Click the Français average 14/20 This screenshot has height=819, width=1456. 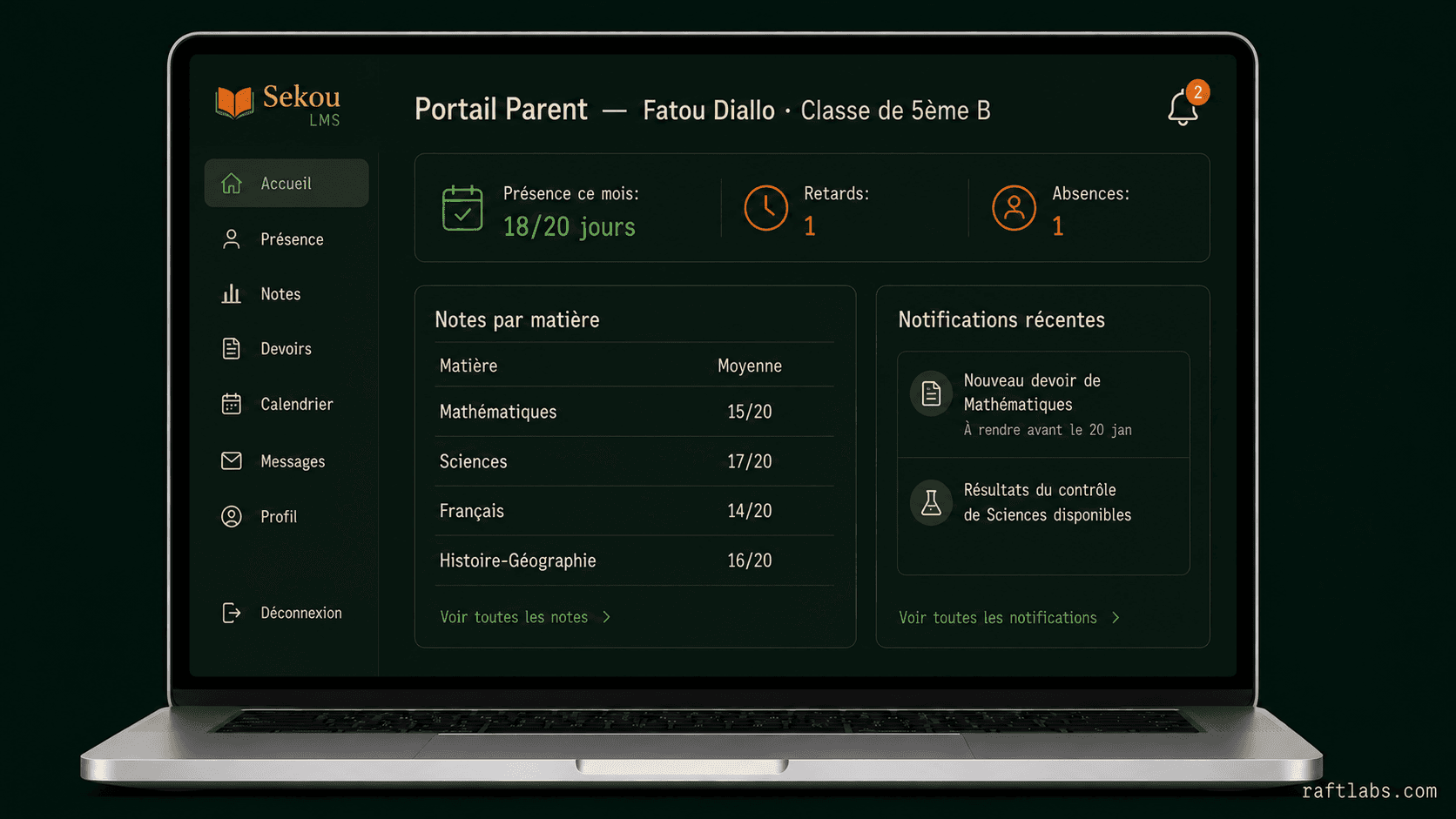[750, 511]
